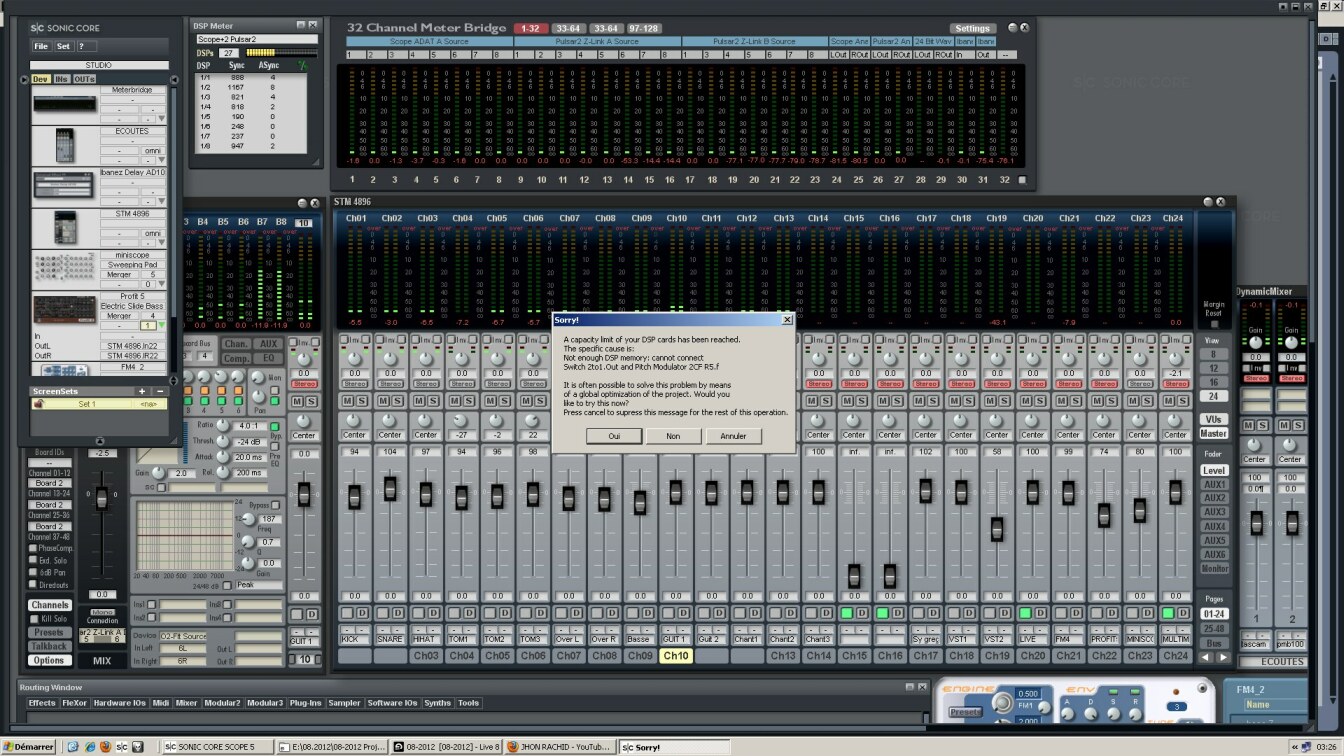Screen dimensions: 1344x756
Task: Go to previous page arrow in STM 4896
Action: click(x=1205, y=657)
